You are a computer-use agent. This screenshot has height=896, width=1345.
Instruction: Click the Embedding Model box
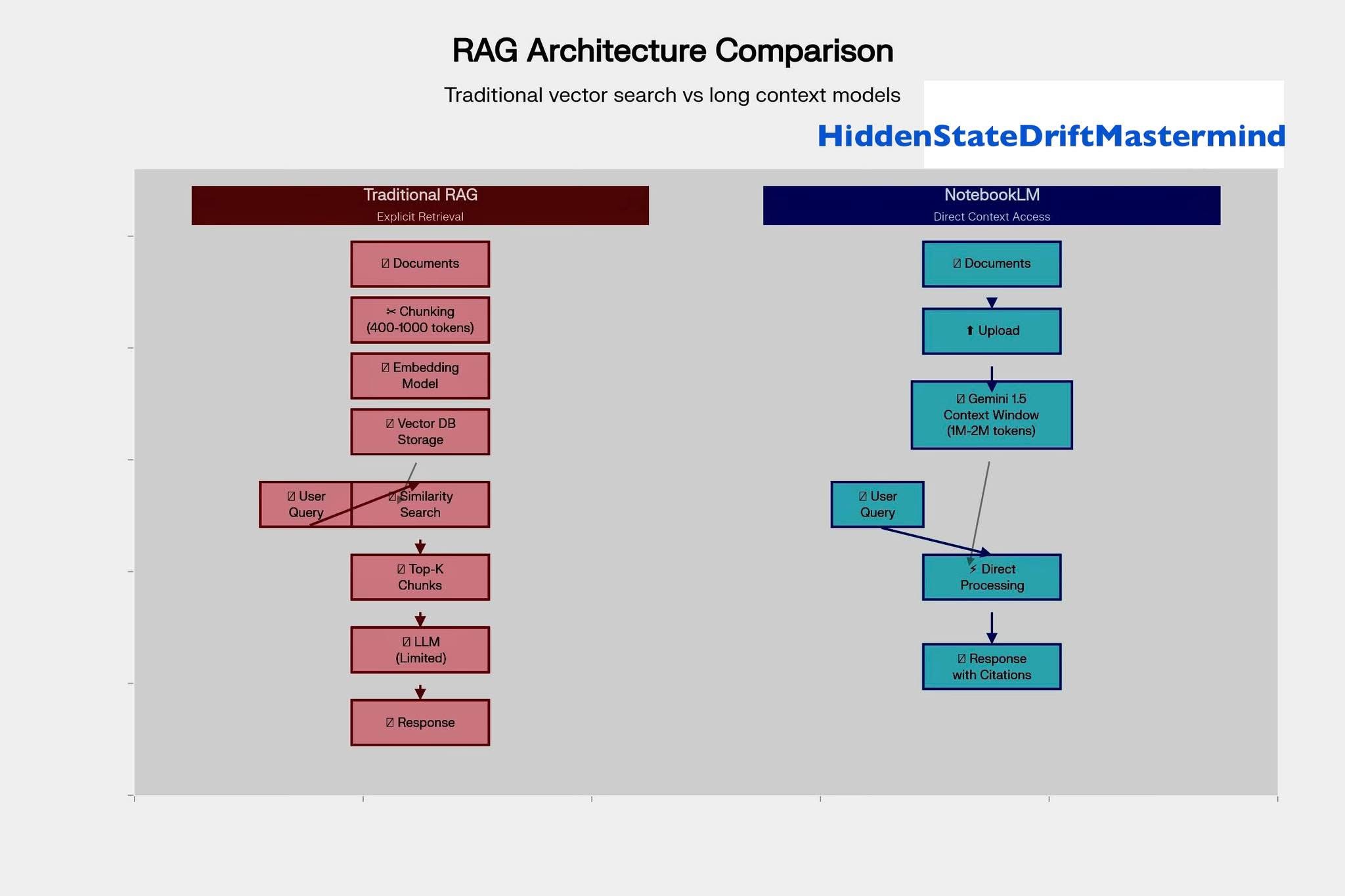pos(420,375)
